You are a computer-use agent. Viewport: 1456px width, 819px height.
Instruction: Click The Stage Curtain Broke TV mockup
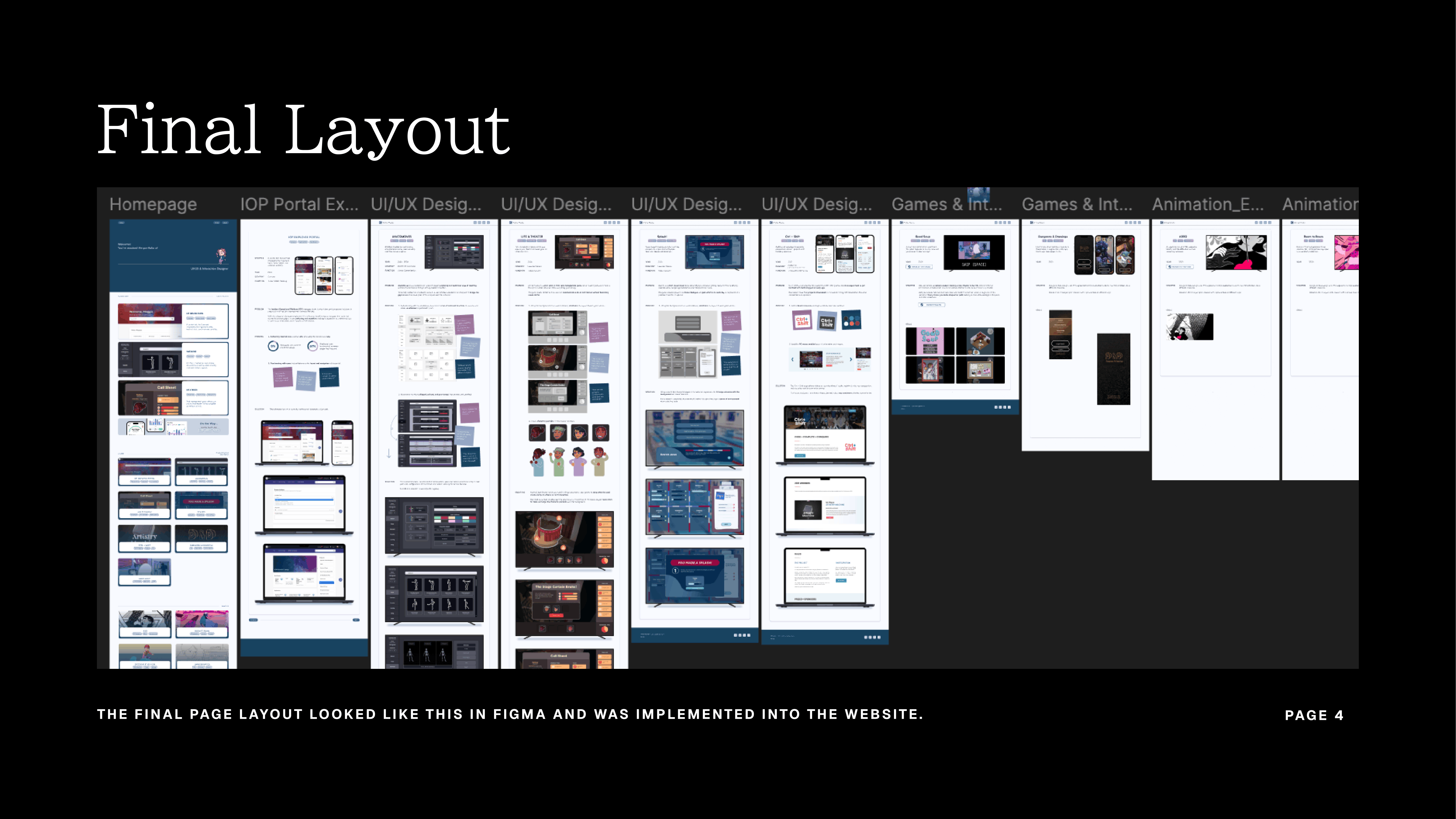click(x=564, y=608)
